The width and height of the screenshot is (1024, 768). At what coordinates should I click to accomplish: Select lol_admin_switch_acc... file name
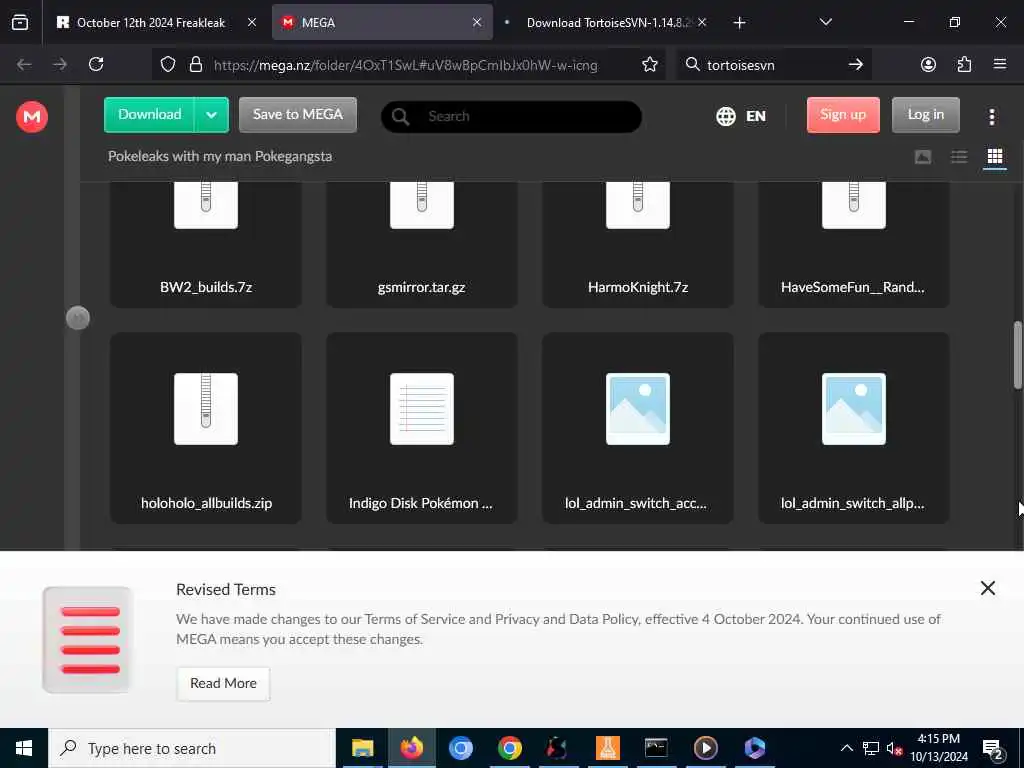click(x=635, y=503)
